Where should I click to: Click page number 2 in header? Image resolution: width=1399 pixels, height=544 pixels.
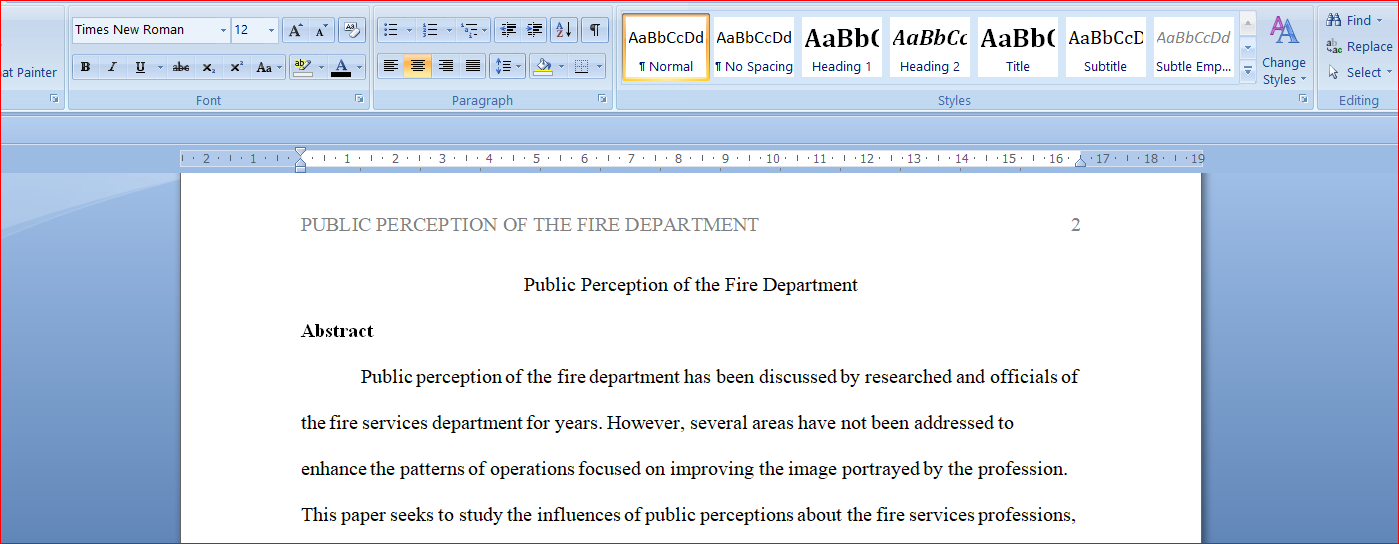1076,225
